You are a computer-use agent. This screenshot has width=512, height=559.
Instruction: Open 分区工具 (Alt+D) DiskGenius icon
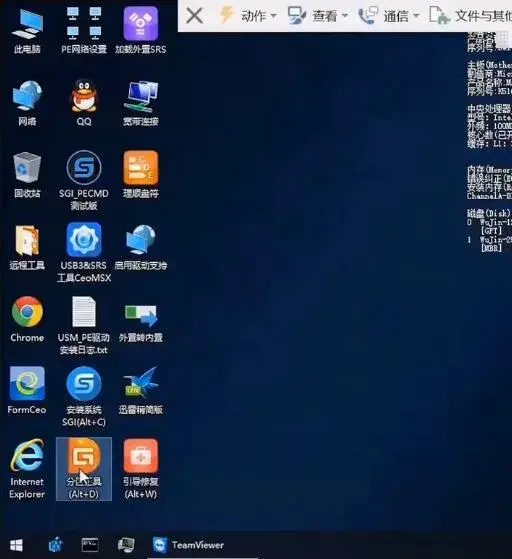[x=84, y=469]
